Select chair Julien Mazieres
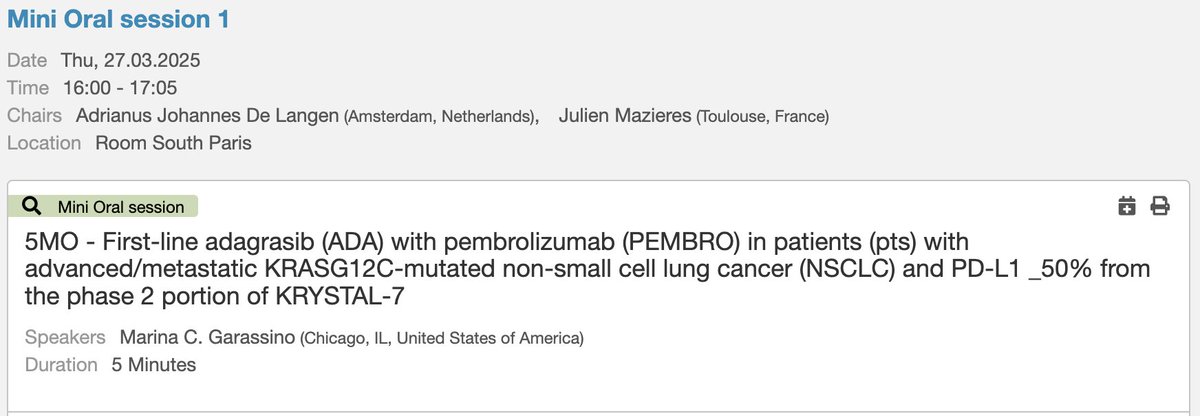This screenshot has height=416, width=1200. 625,116
